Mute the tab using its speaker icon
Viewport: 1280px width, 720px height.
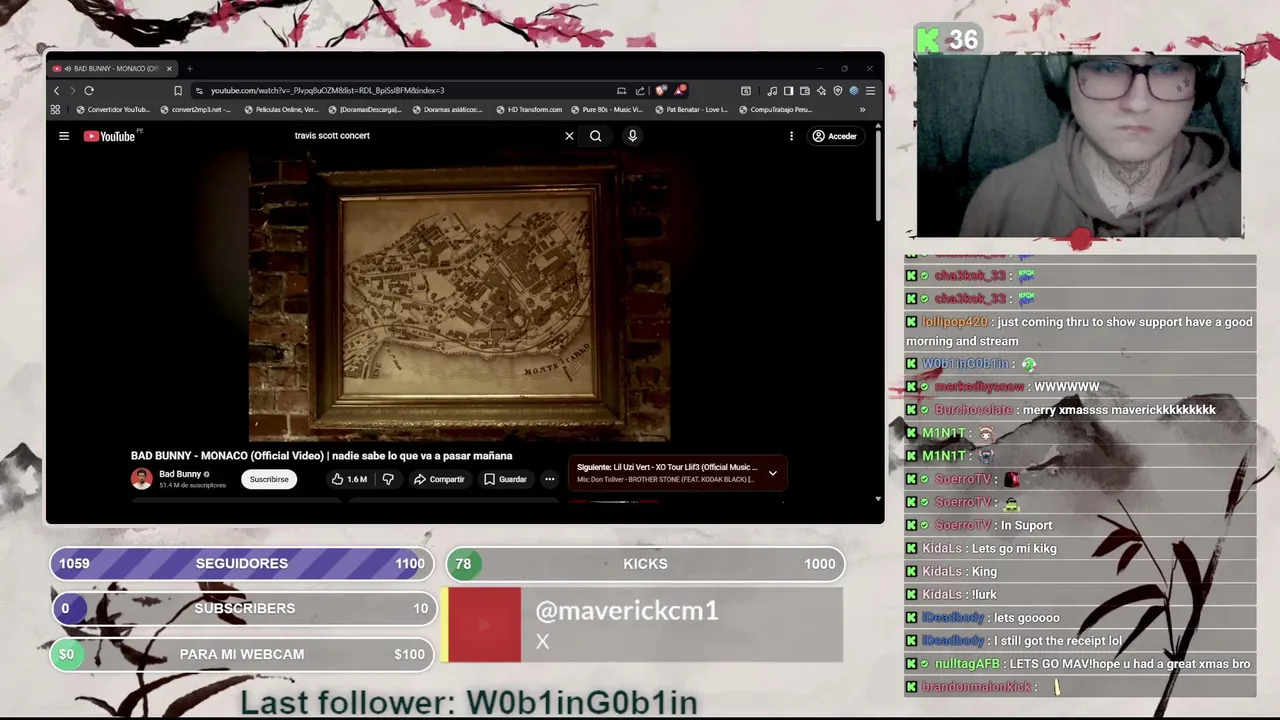pos(66,69)
